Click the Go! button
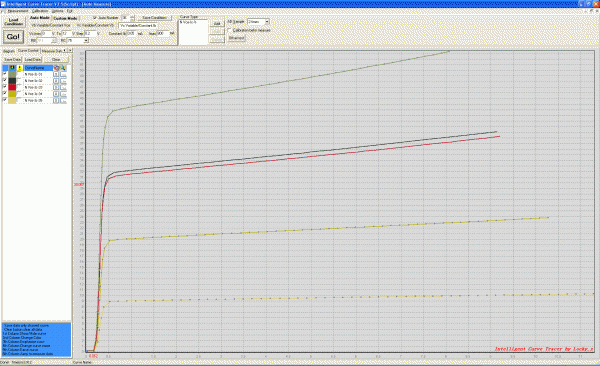 click(13, 37)
